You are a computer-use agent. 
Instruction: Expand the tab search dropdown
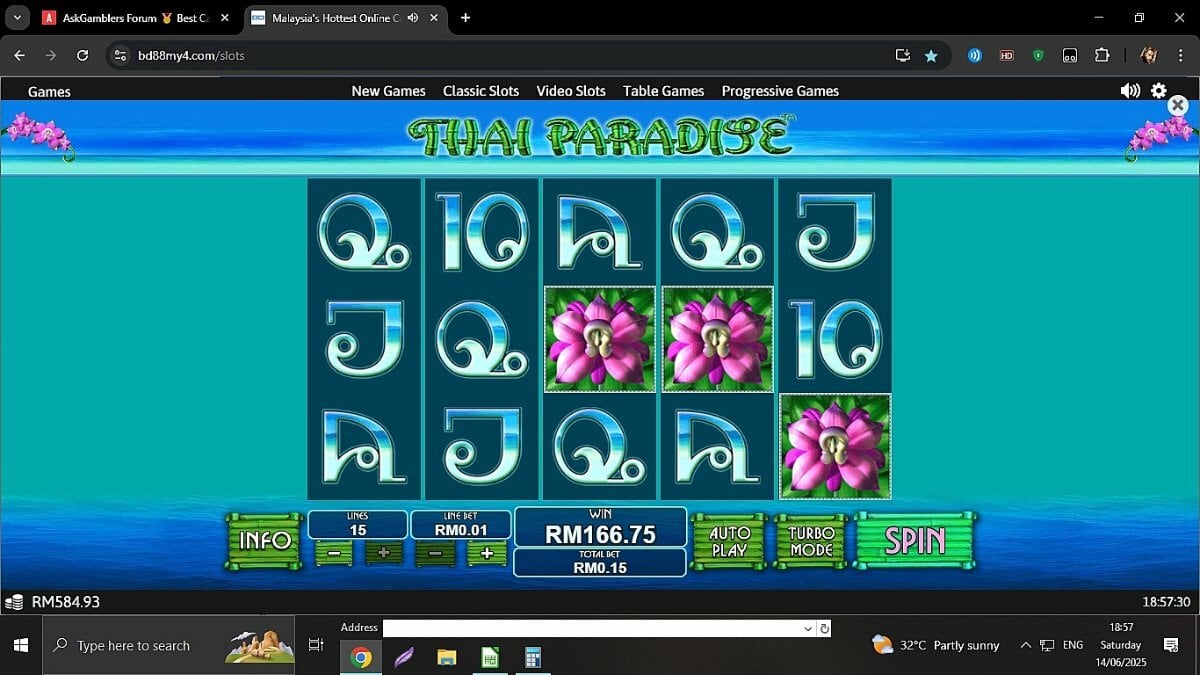[x=17, y=18]
